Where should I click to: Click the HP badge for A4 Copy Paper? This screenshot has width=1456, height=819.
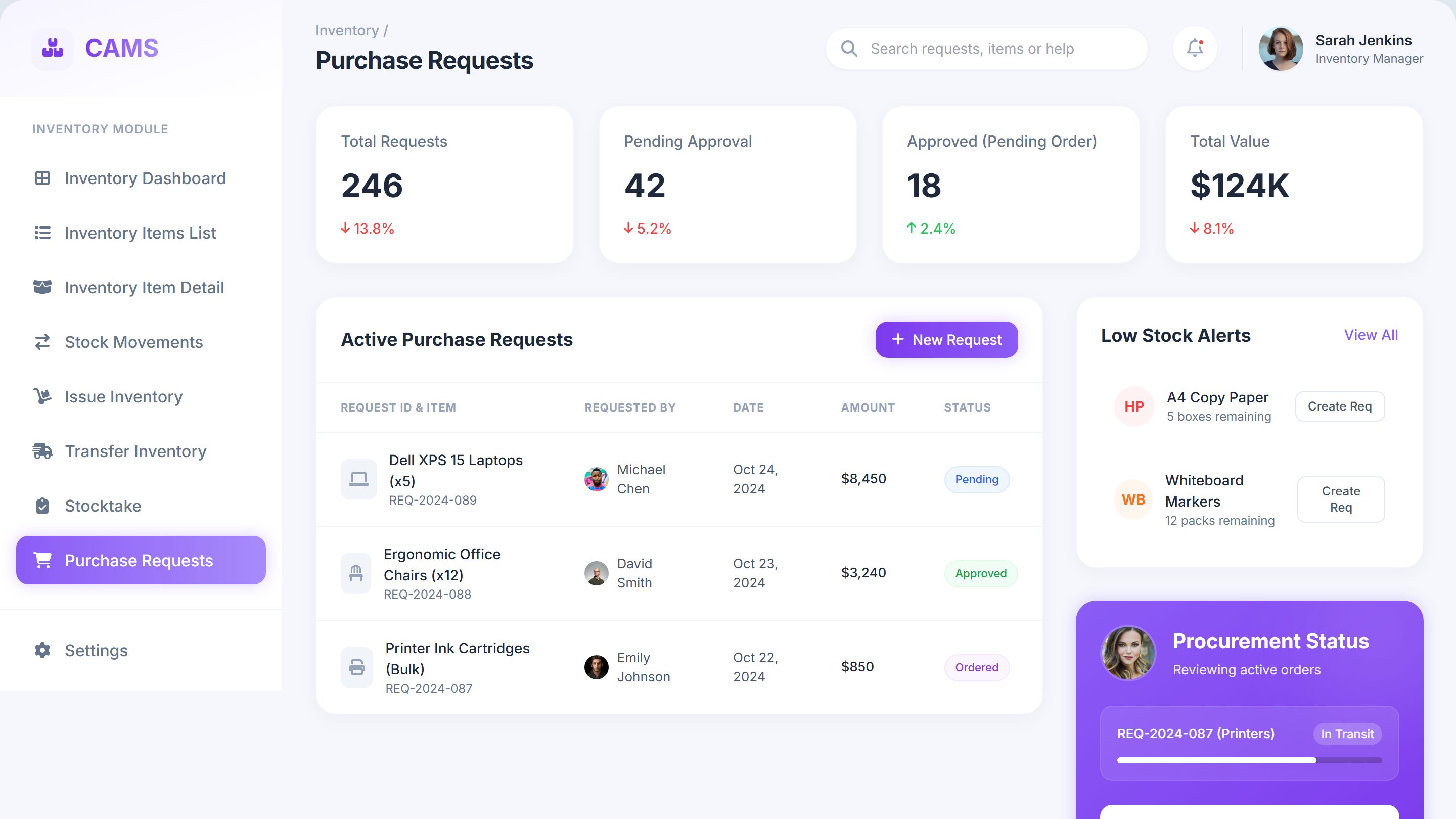pyautogui.click(x=1134, y=406)
